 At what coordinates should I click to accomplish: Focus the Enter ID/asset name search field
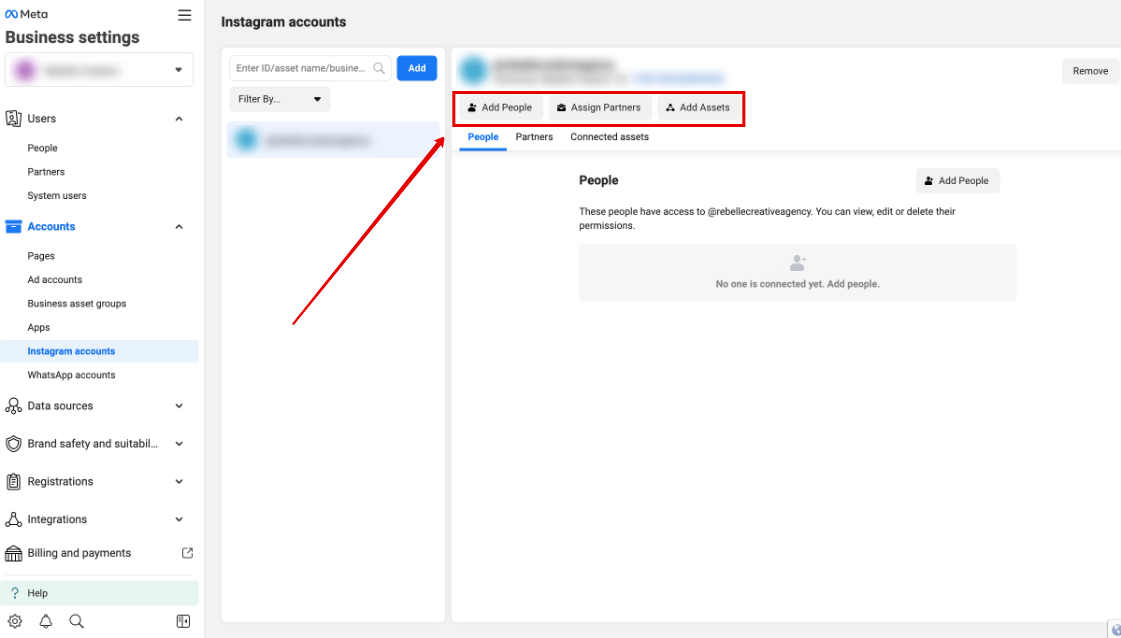click(x=310, y=68)
